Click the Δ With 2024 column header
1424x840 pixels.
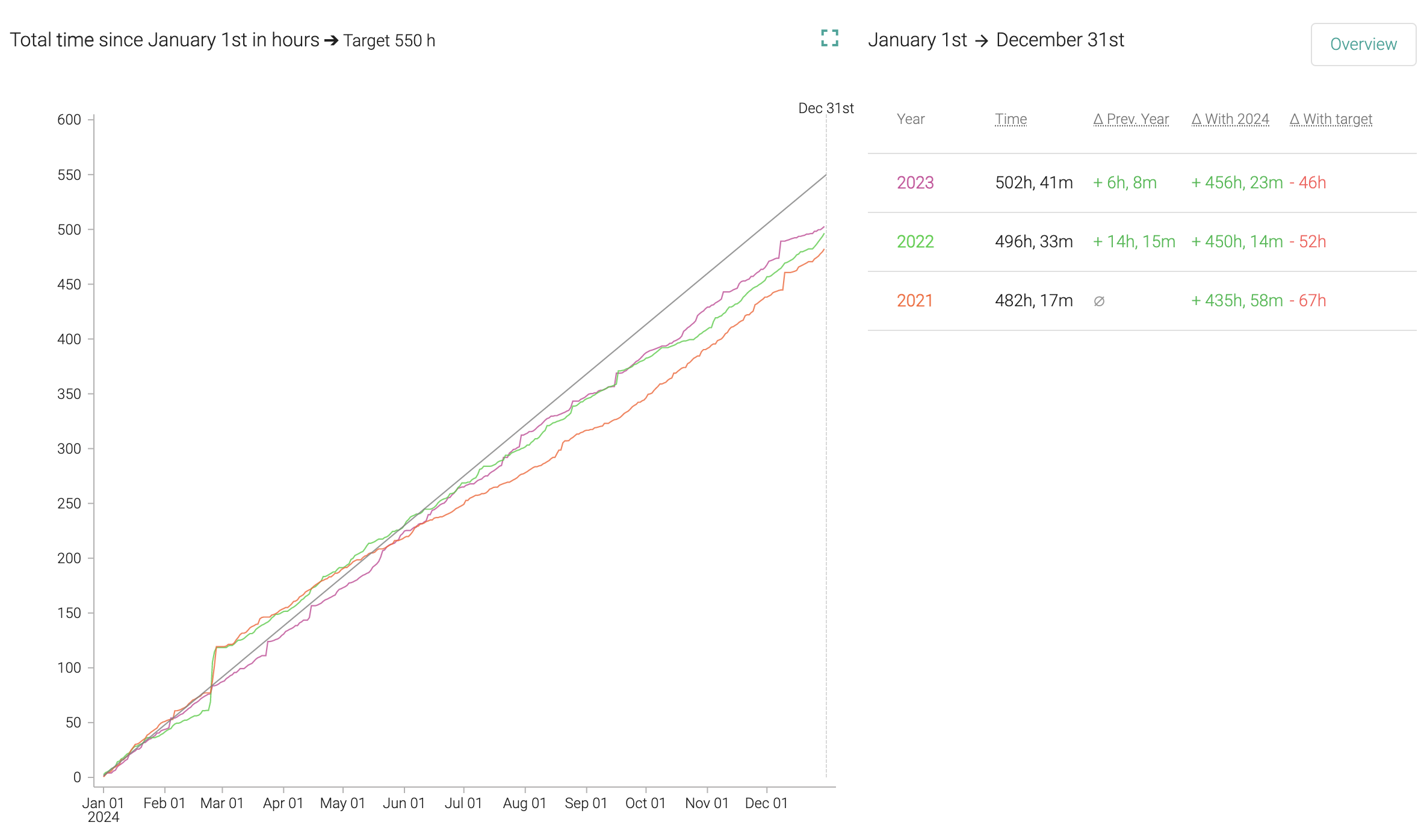pyautogui.click(x=1230, y=119)
